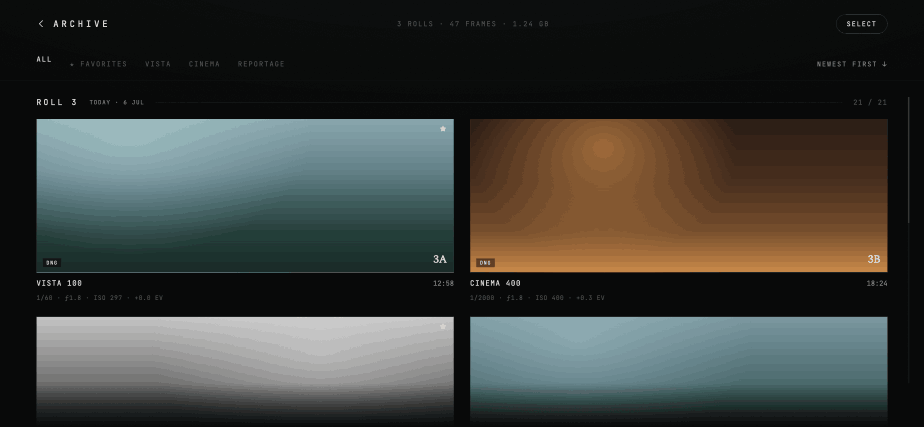Open the Newest First sort dropdown
924x427 pixels.
click(x=852, y=64)
